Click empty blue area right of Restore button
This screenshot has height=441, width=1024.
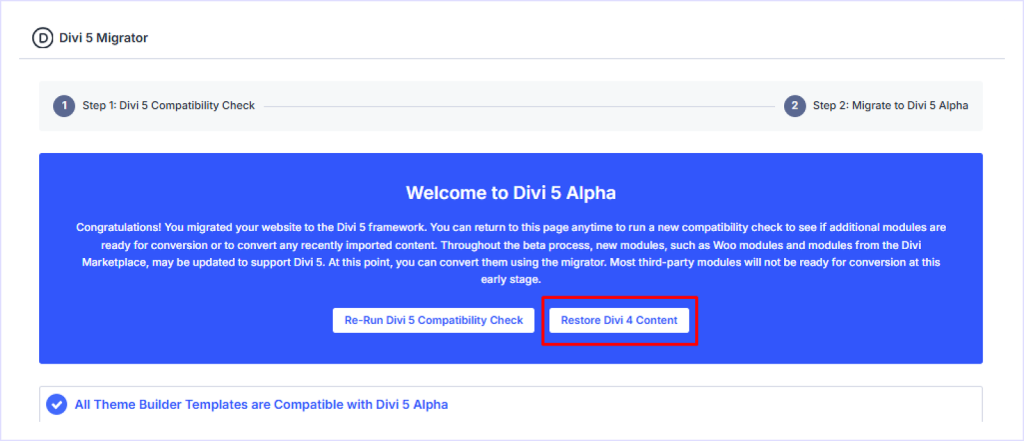point(830,320)
